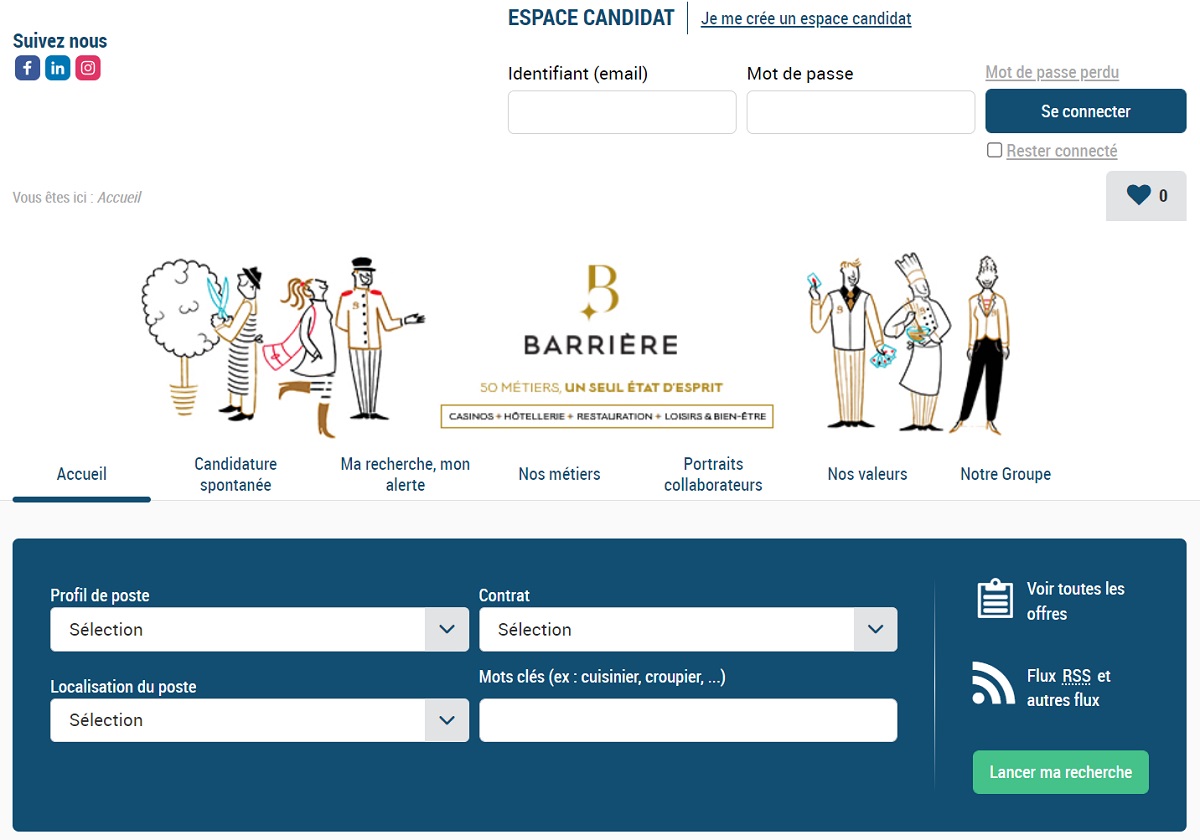Open the LinkedIn social icon
Image resolution: width=1200 pixels, height=840 pixels.
click(58, 68)
